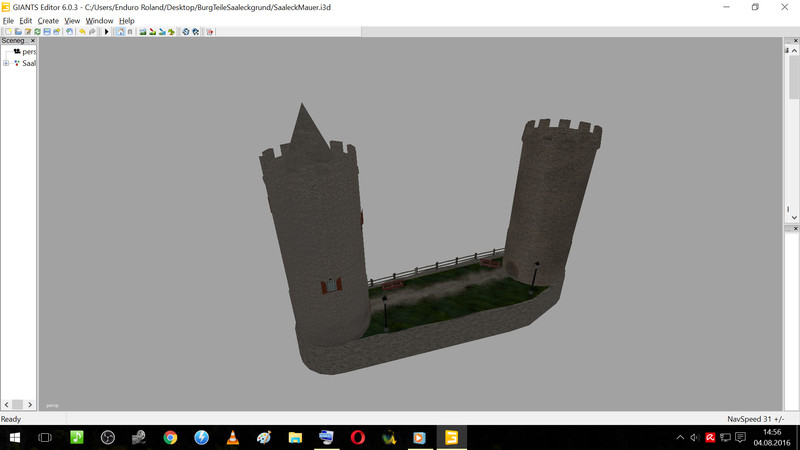800x450 pixels.
Task: Click the globe icon in the toolbar
Action: [x=186, y=32]
